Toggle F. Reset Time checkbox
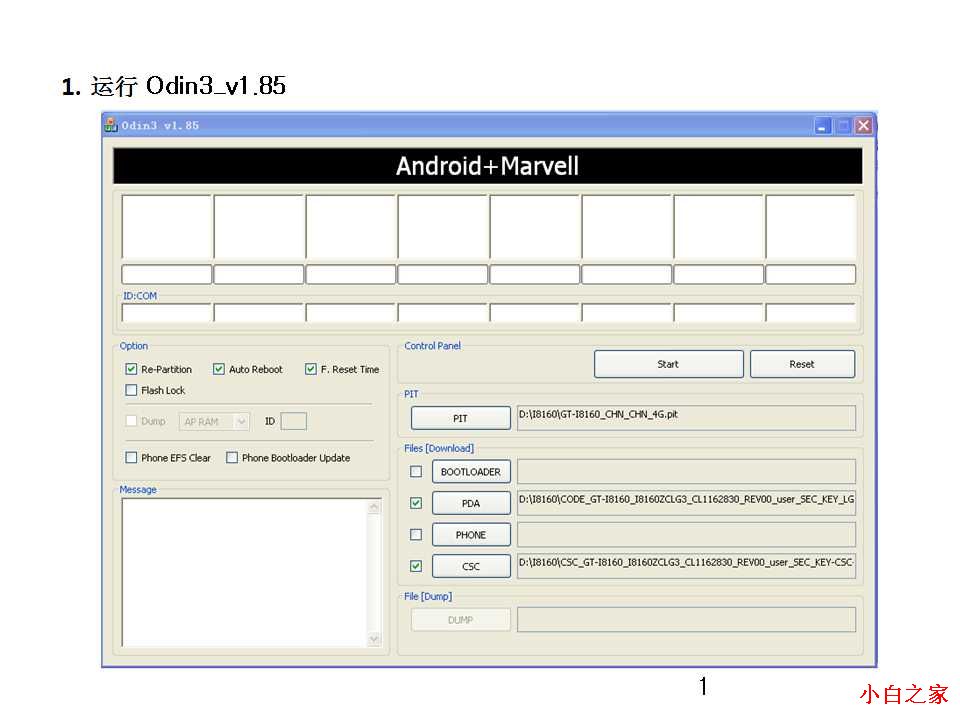 click(x=311, y=369)
